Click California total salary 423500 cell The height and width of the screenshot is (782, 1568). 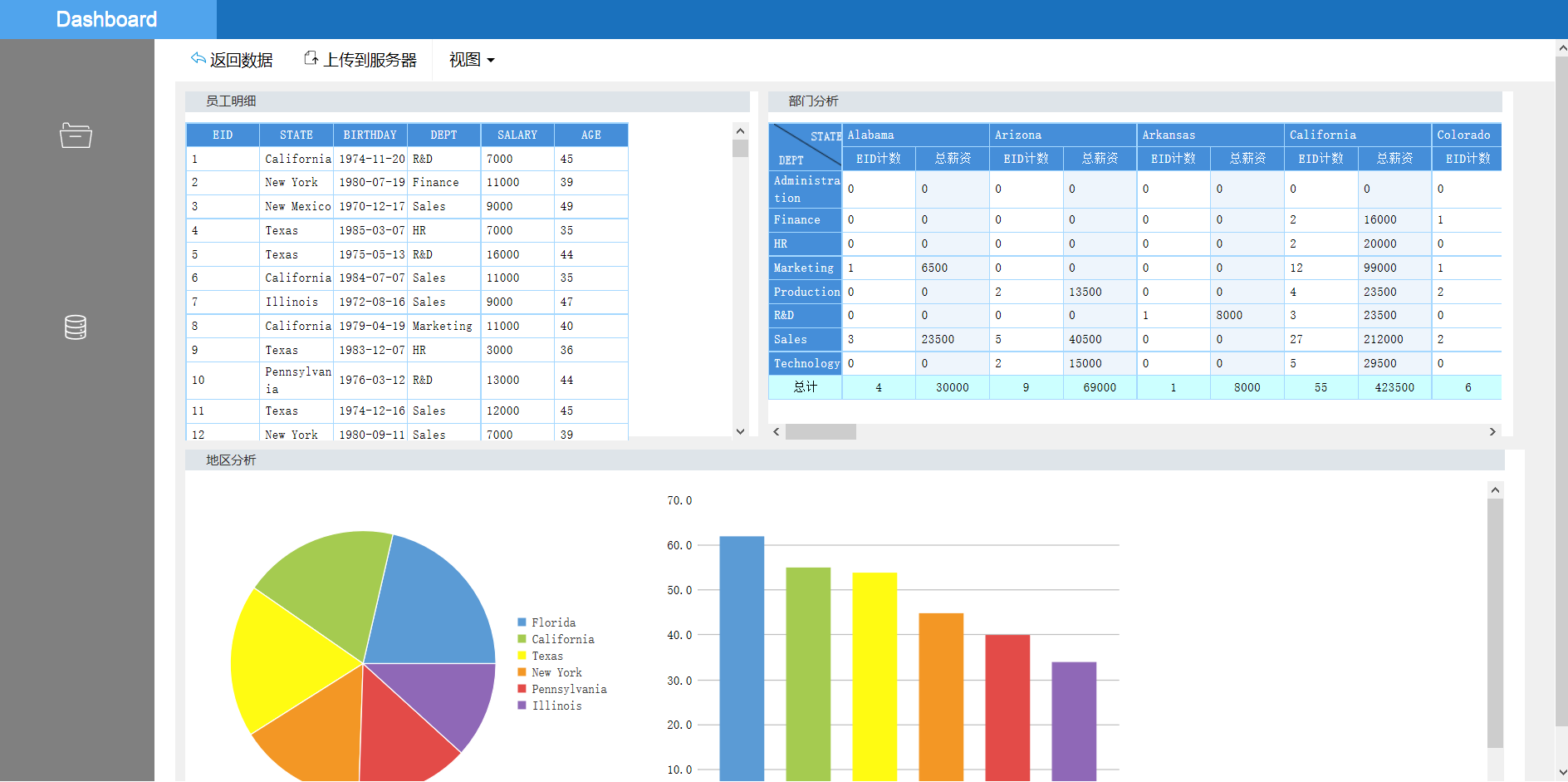pyautogui.click(x=1395, y=387)
